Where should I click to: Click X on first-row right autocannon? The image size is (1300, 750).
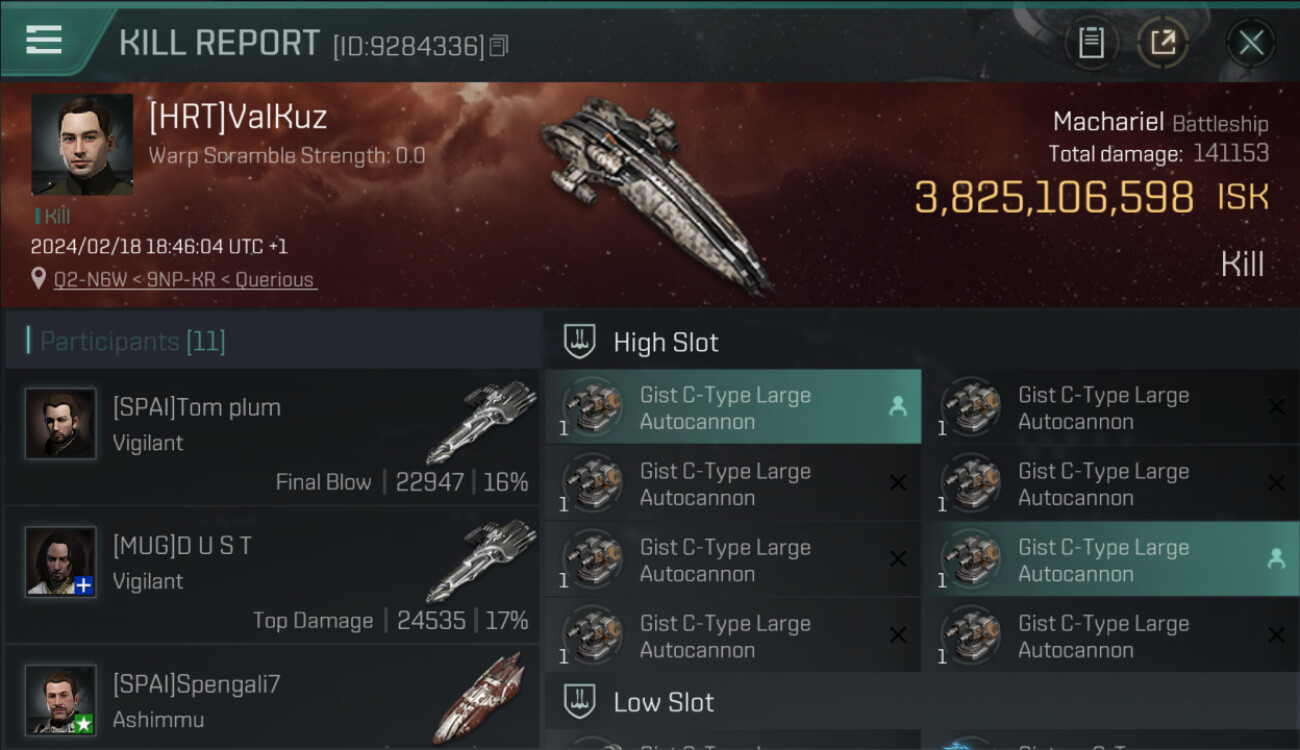coord(1276,407)
